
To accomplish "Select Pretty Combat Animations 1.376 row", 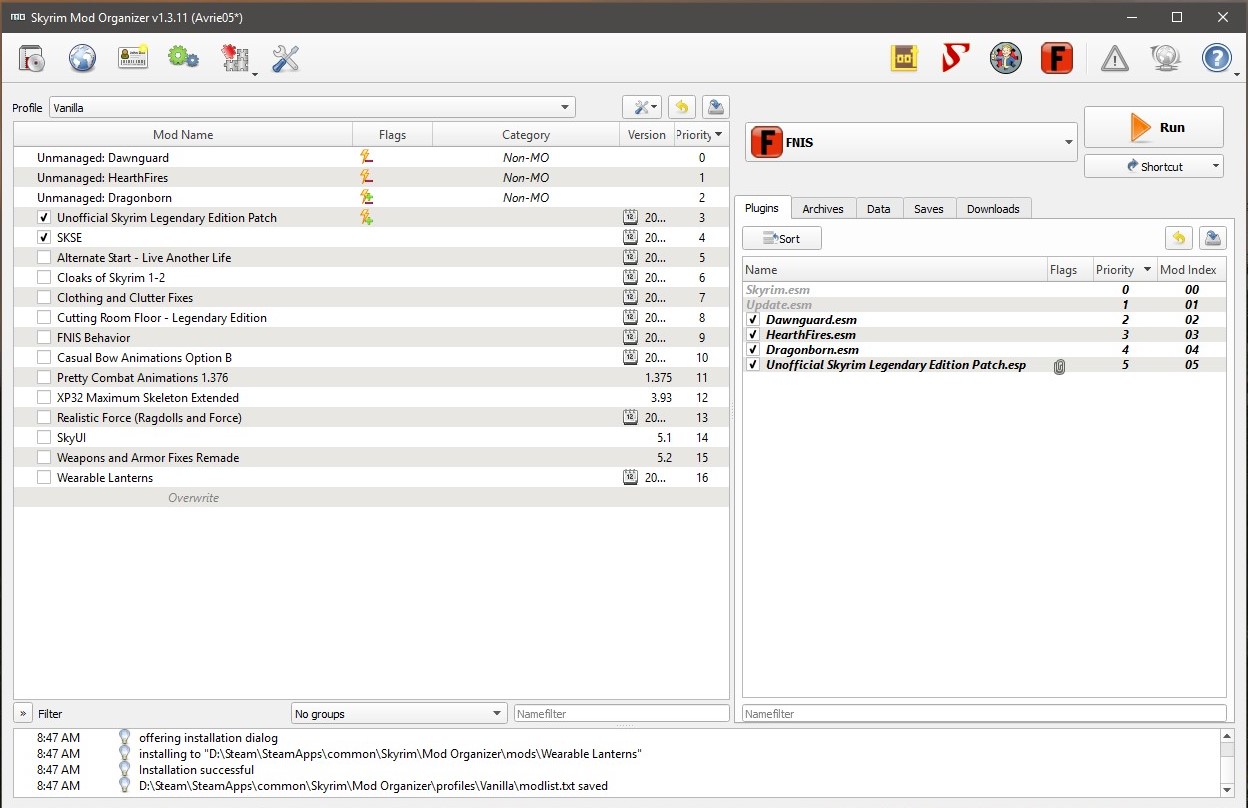I will [371, 377].
